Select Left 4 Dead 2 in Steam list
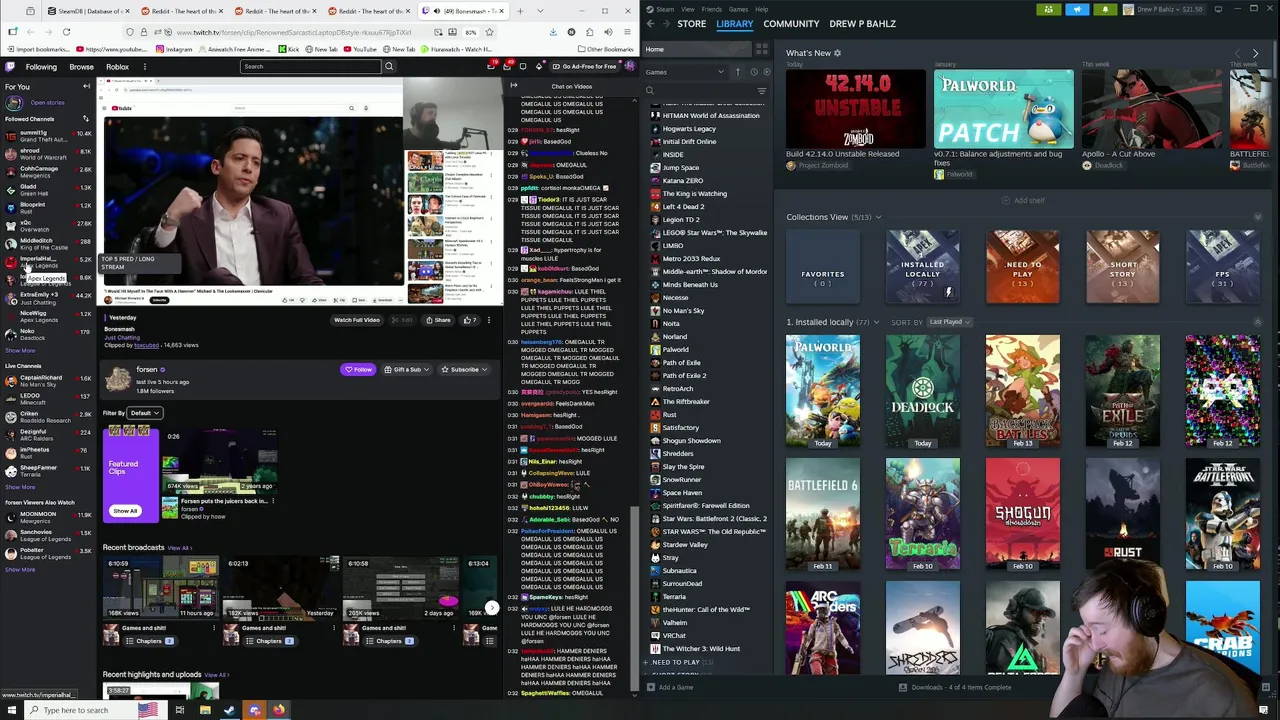Image resolution: width=1280 pixels, height=720 pixels. 683,207
